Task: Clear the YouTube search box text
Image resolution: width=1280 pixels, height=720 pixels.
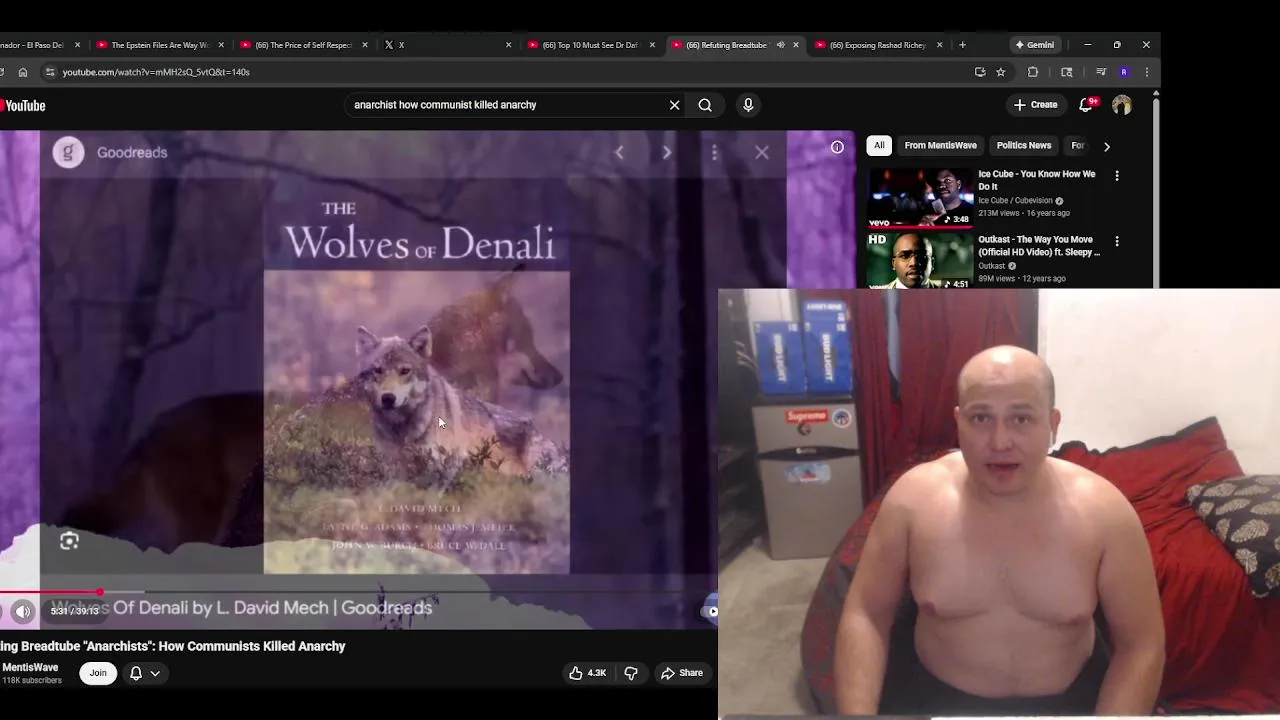Action: tap(674, 105)
